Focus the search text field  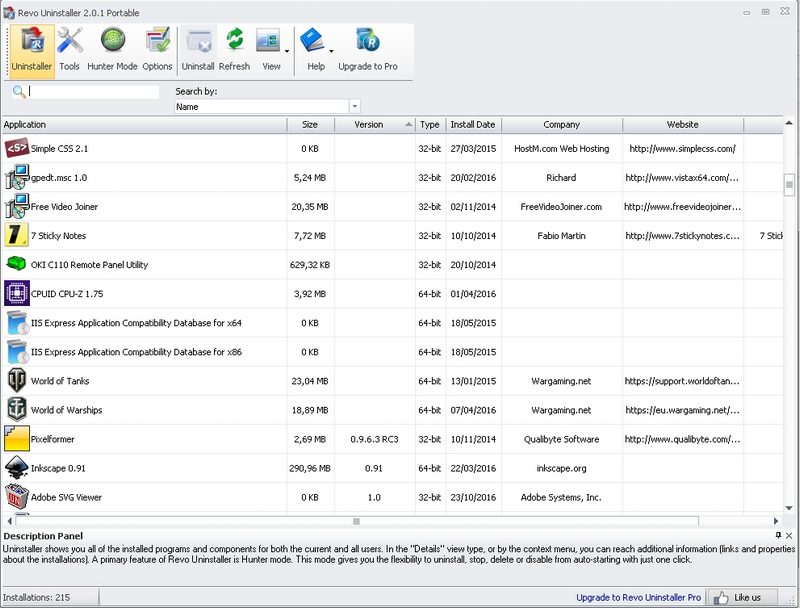point(93,92)
